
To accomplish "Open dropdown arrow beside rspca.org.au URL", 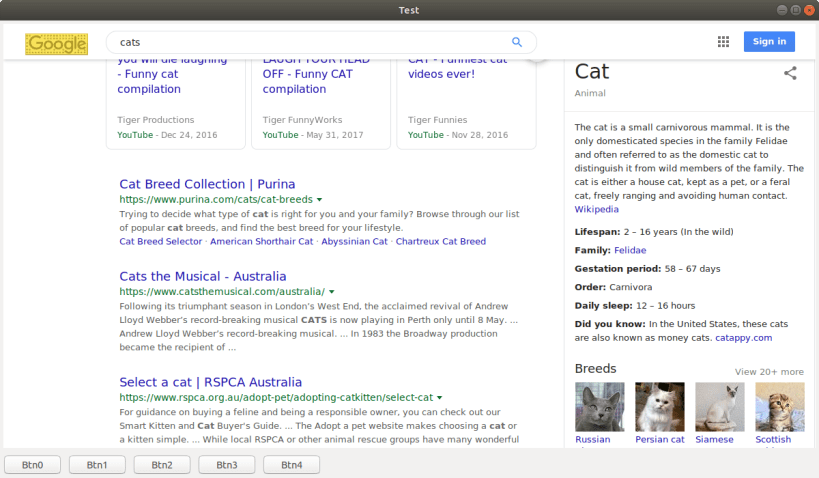I will [x=440, y=398].
